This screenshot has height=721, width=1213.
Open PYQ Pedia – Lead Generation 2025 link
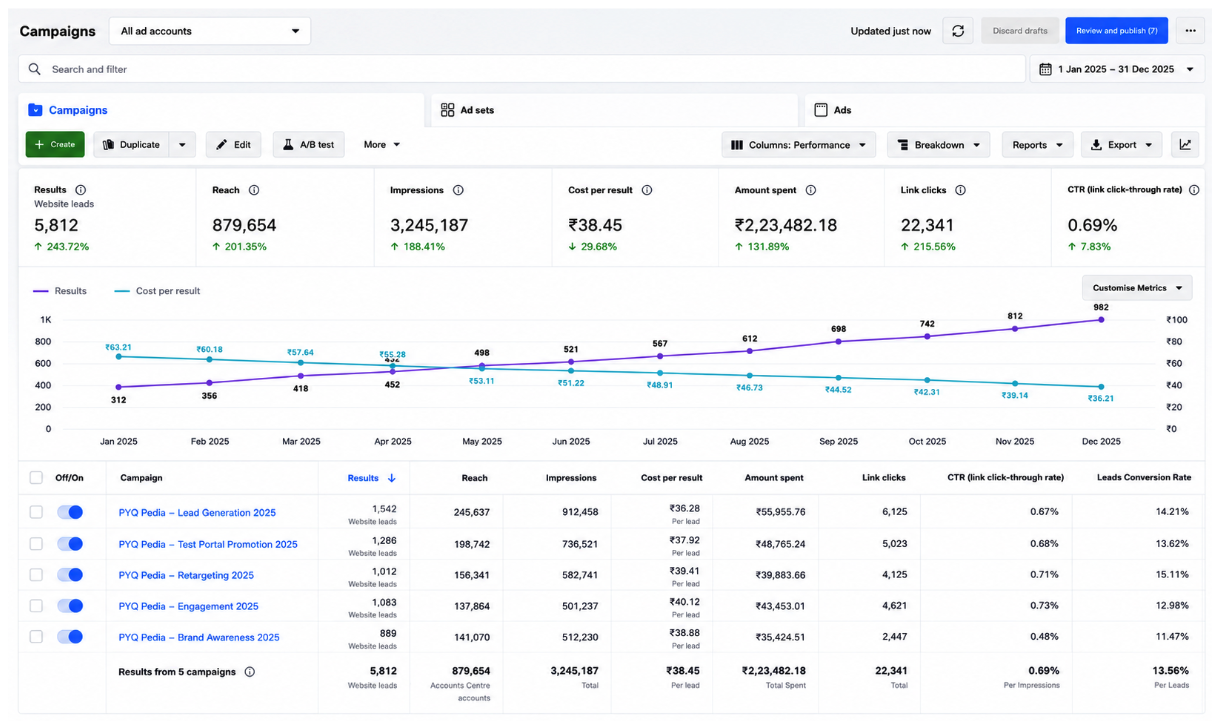point(197,513)
